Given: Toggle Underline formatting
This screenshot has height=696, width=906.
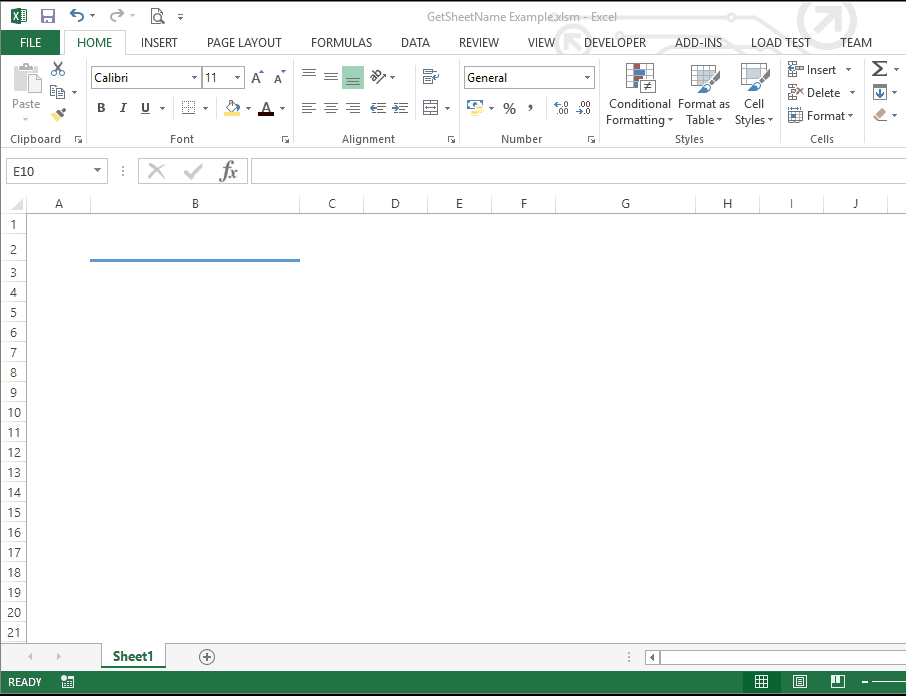Looking at the screenshot, I should coord(143,107).
